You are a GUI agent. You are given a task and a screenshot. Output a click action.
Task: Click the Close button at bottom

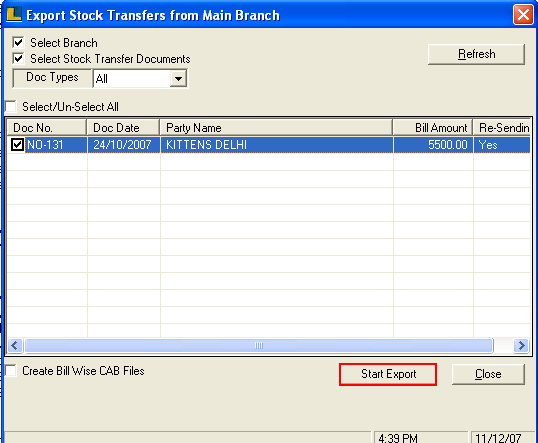pos(488,374)
